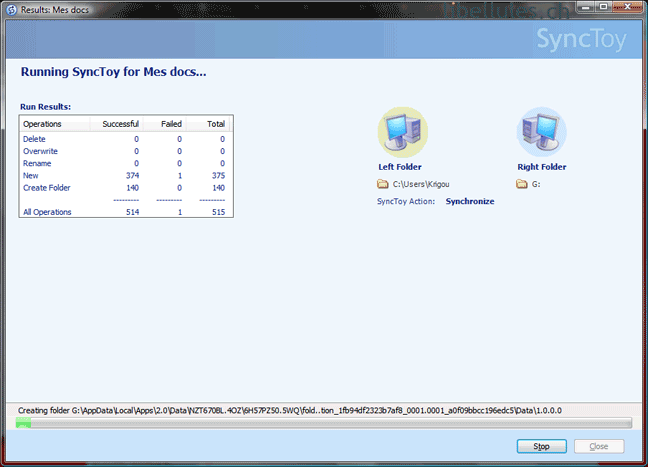Maximize the Results window
648x467 pixels.
click(603, 7)
